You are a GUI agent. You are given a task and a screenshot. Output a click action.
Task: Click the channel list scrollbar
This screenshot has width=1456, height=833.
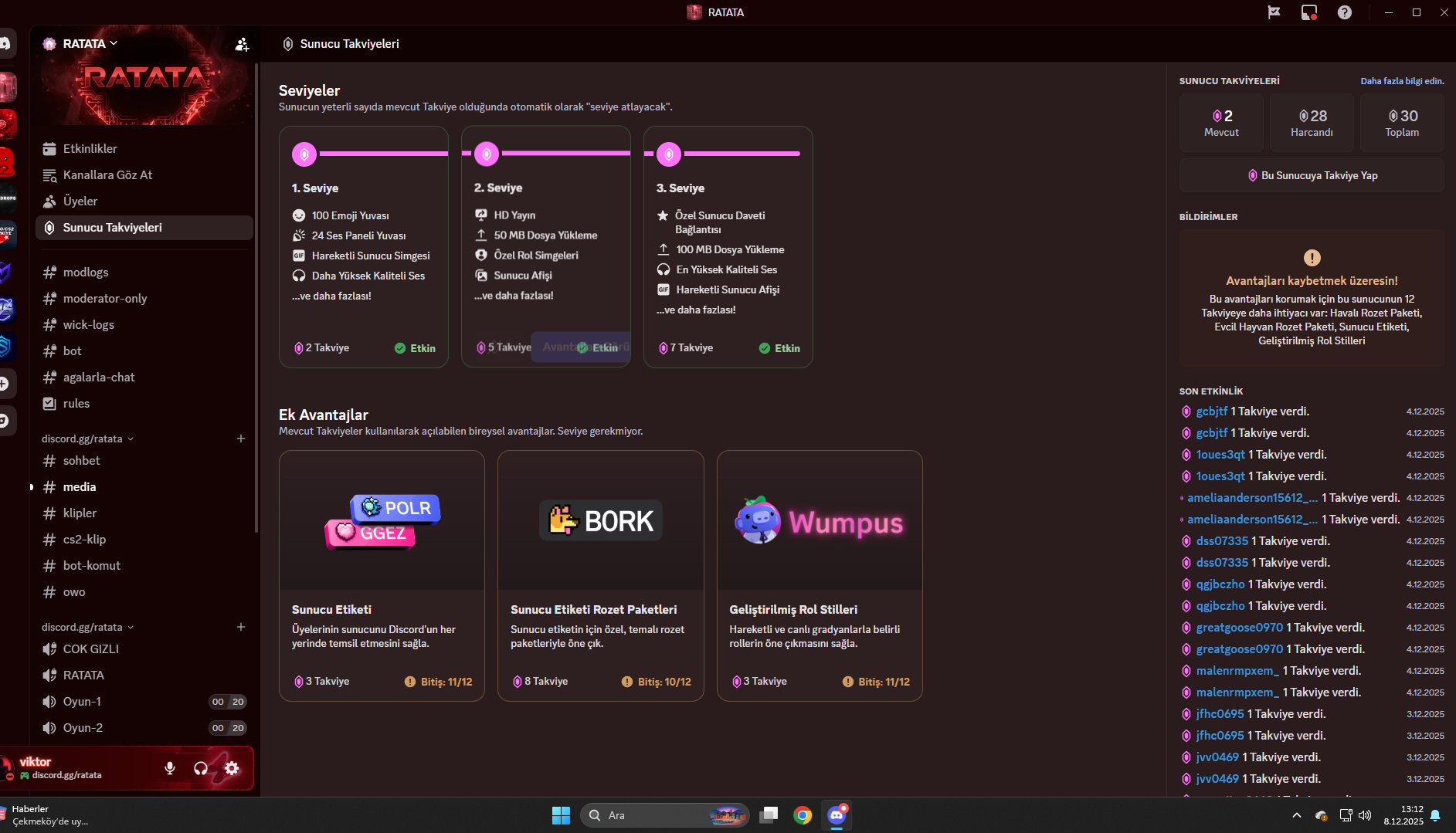pyautogui.click(x=256, y=297)
